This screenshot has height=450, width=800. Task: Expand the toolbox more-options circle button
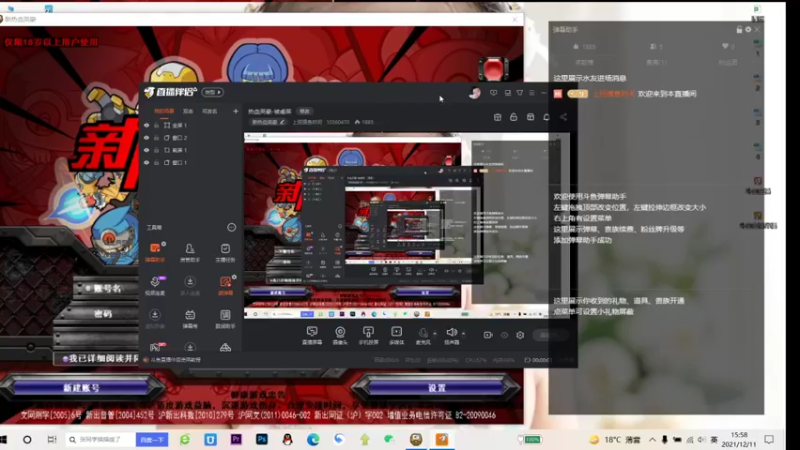pyautogui.click(x=232, y=227)
